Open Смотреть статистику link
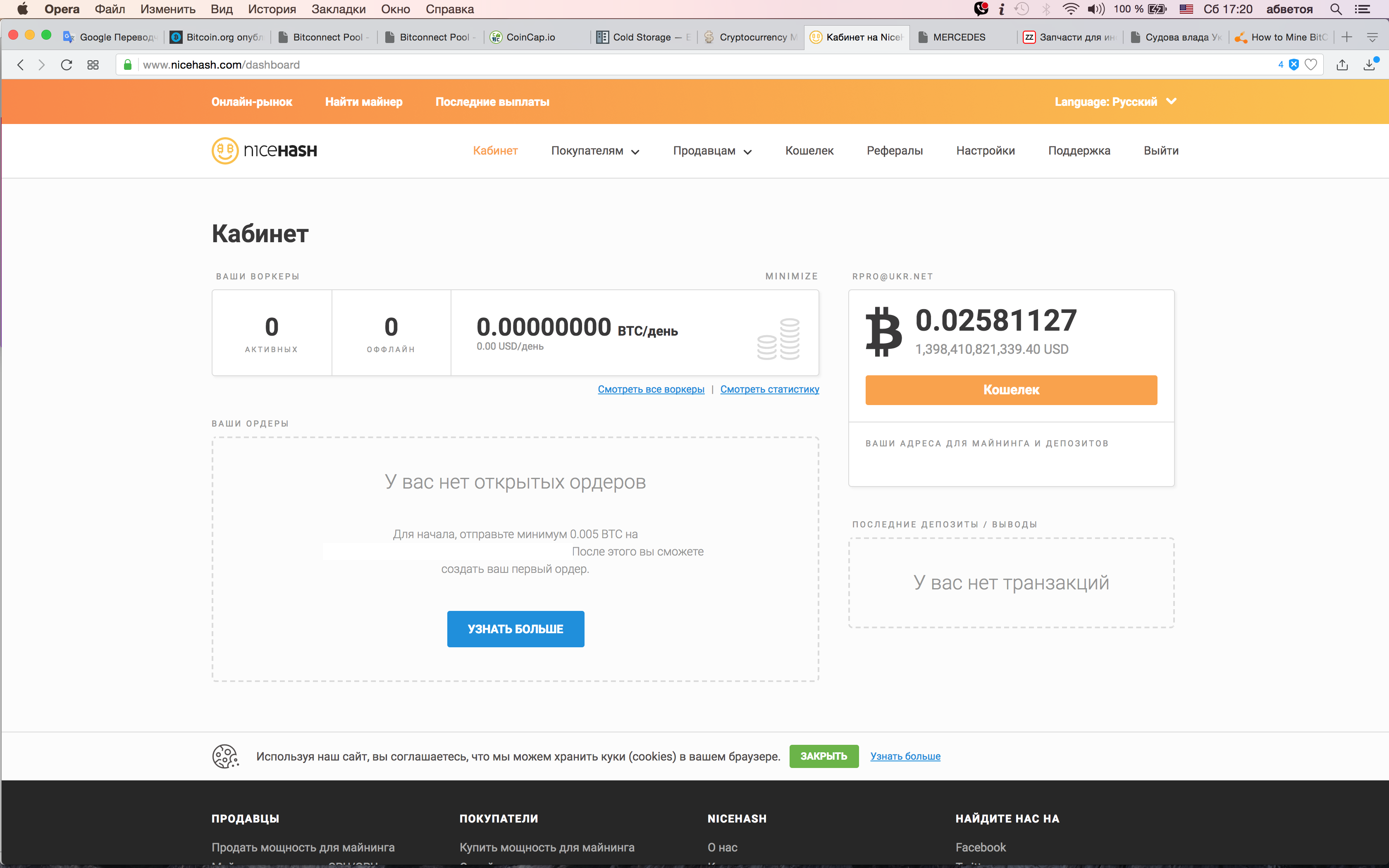The height and width of the screenshot is (868, 1389). (x=770, y=389)
